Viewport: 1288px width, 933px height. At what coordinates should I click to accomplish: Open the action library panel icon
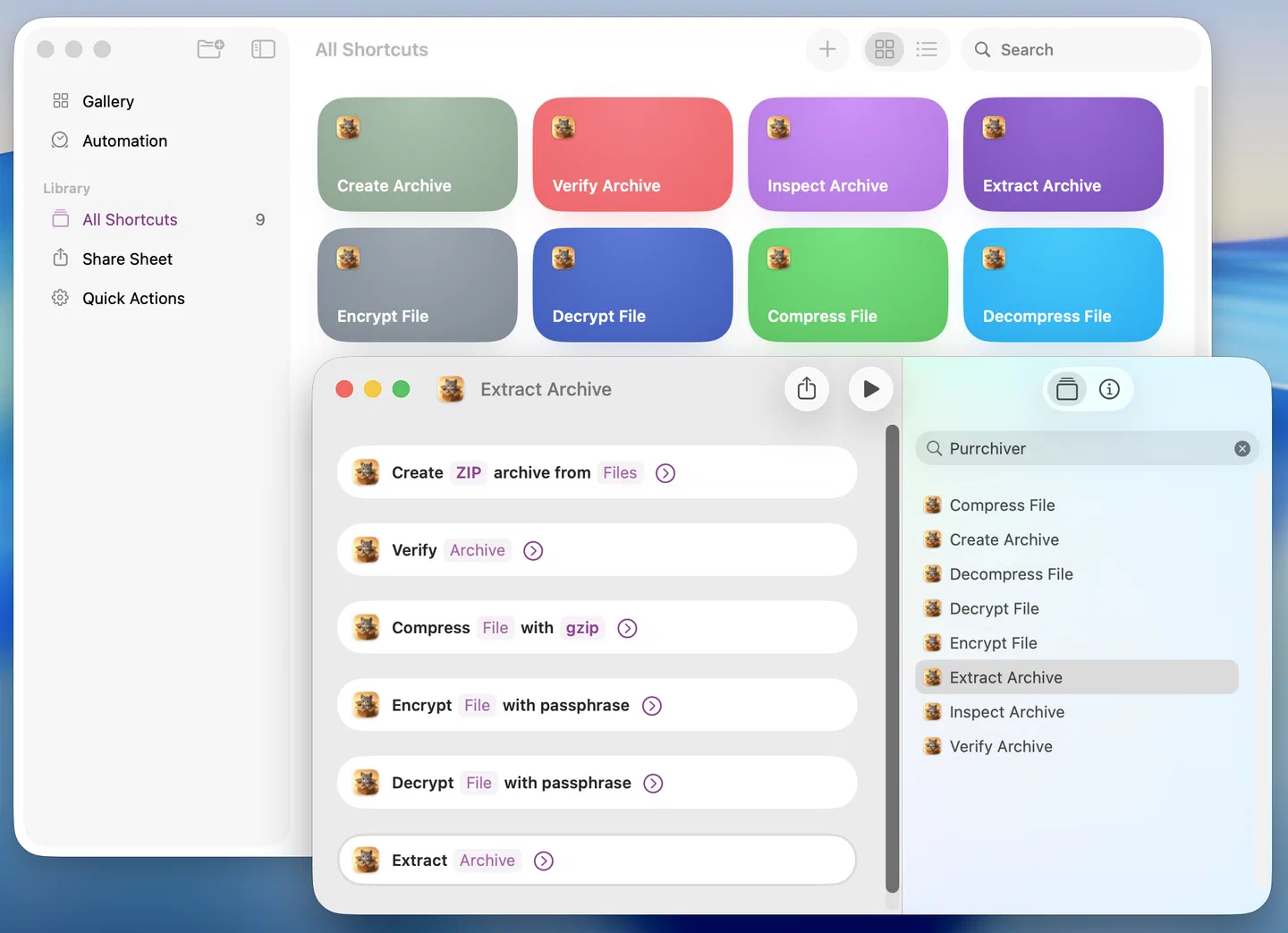coord(1067,389)
